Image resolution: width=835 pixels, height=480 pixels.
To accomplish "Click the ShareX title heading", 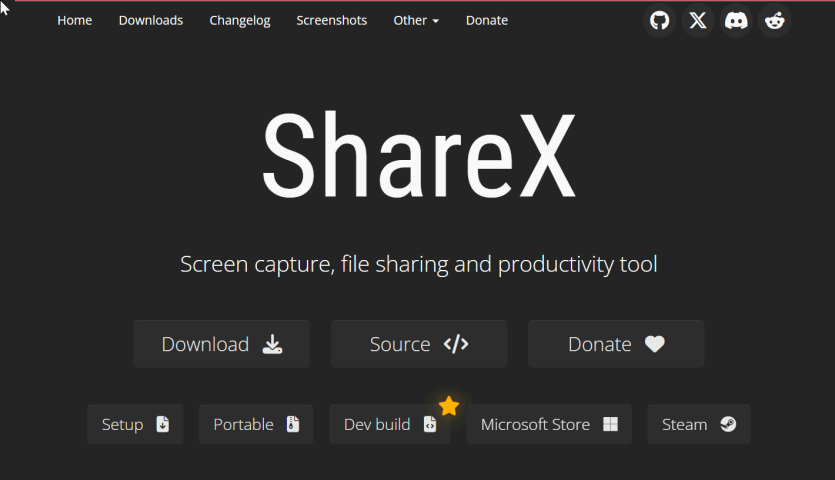I will (419, 154).
